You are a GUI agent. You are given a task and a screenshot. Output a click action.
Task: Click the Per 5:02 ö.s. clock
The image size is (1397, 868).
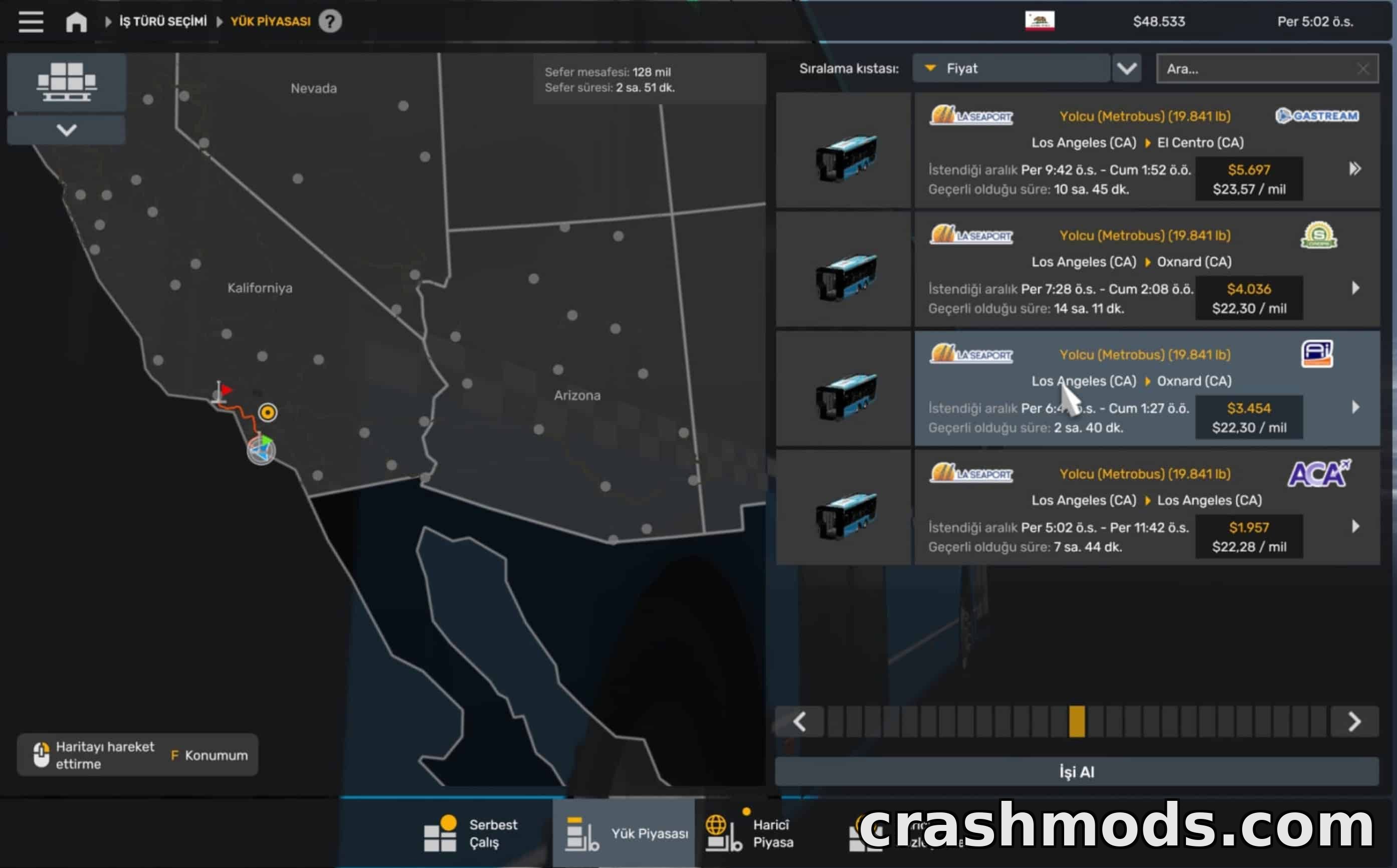coord(1315,22)
